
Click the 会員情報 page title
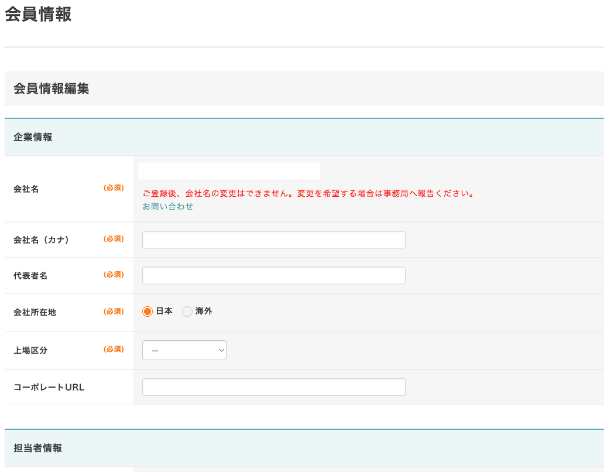pyautogui.click(x=38, y=15)
